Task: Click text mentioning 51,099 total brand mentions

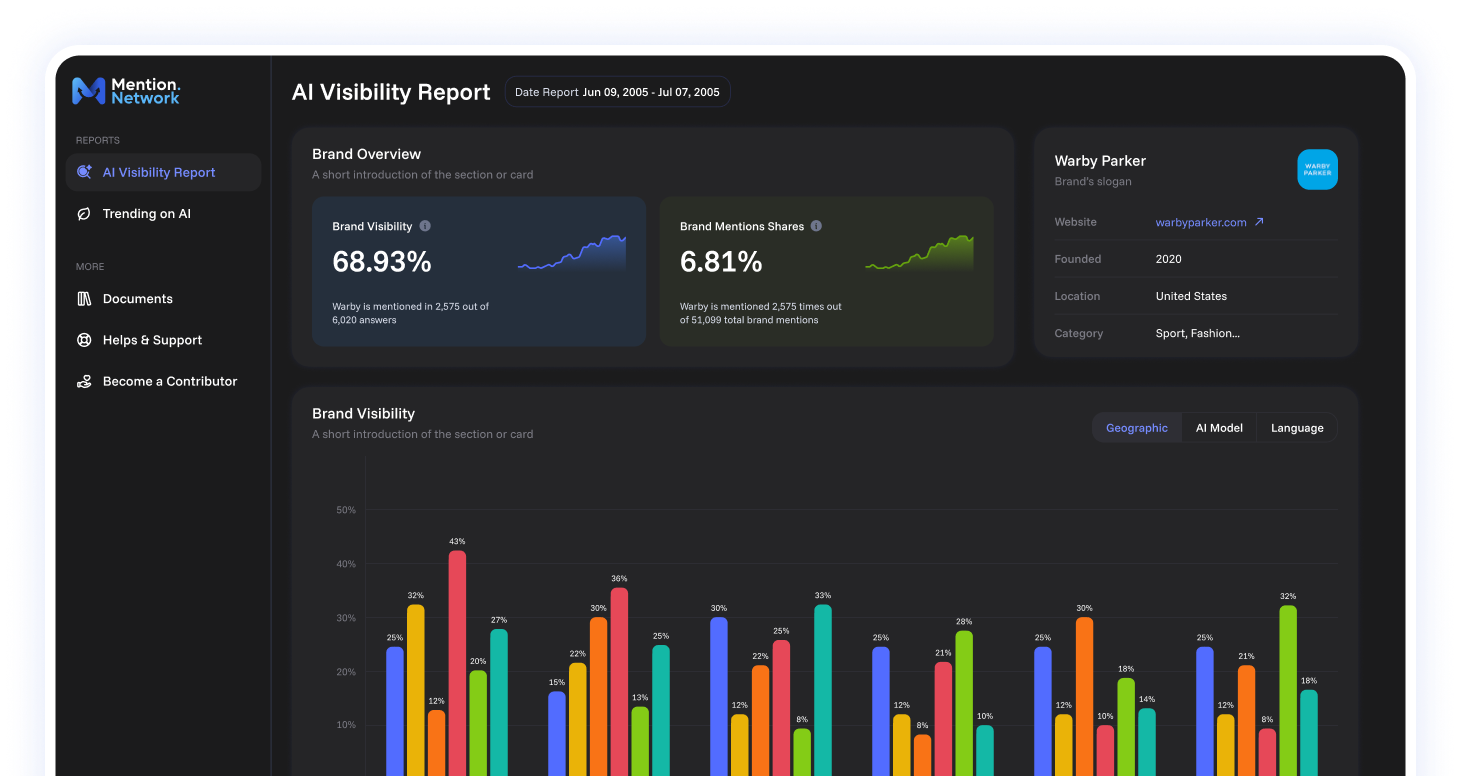Action: pyautogui.click(x=760, y=313)
